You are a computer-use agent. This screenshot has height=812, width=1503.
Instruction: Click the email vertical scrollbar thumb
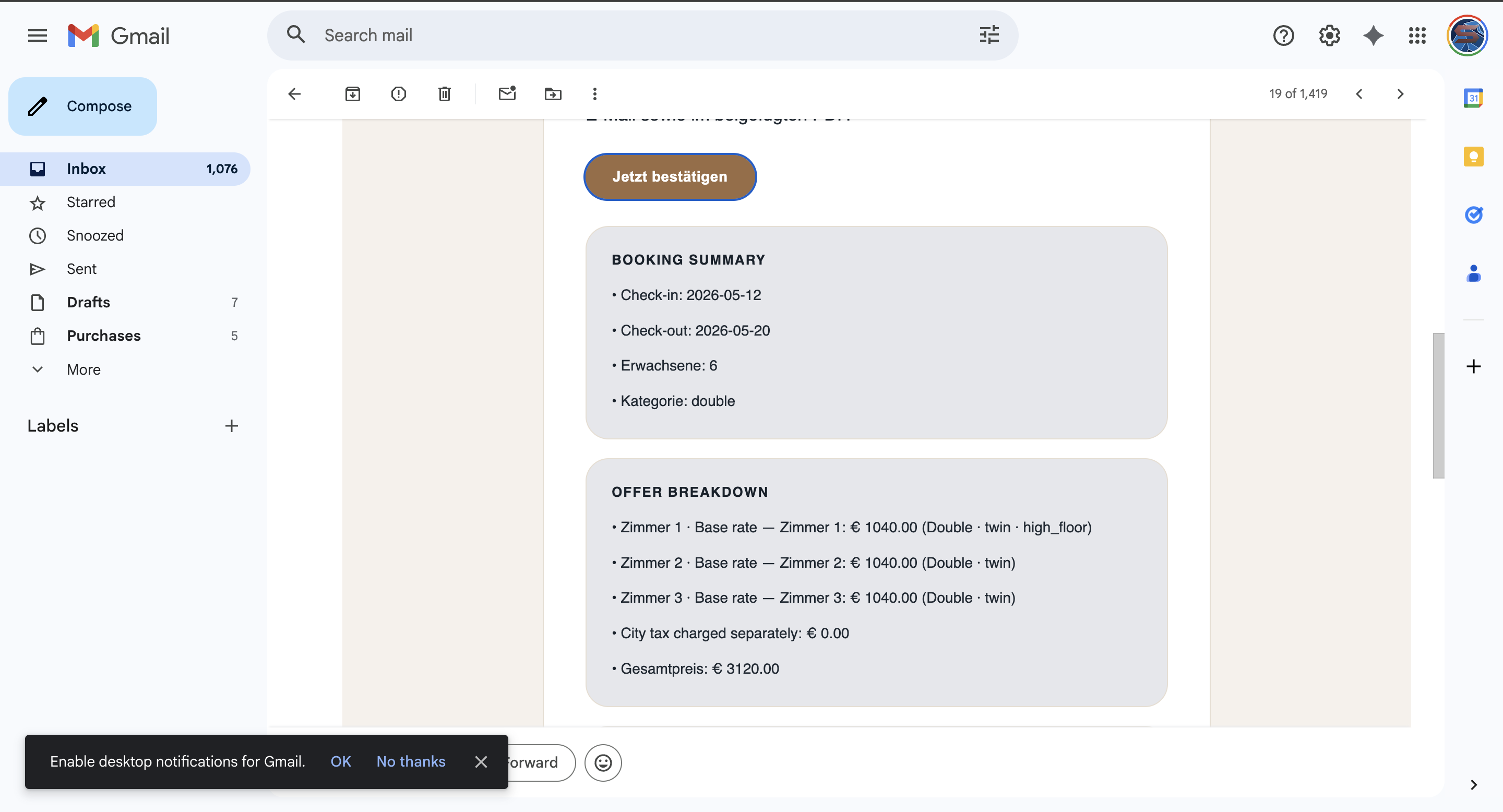coord(1438,405)
